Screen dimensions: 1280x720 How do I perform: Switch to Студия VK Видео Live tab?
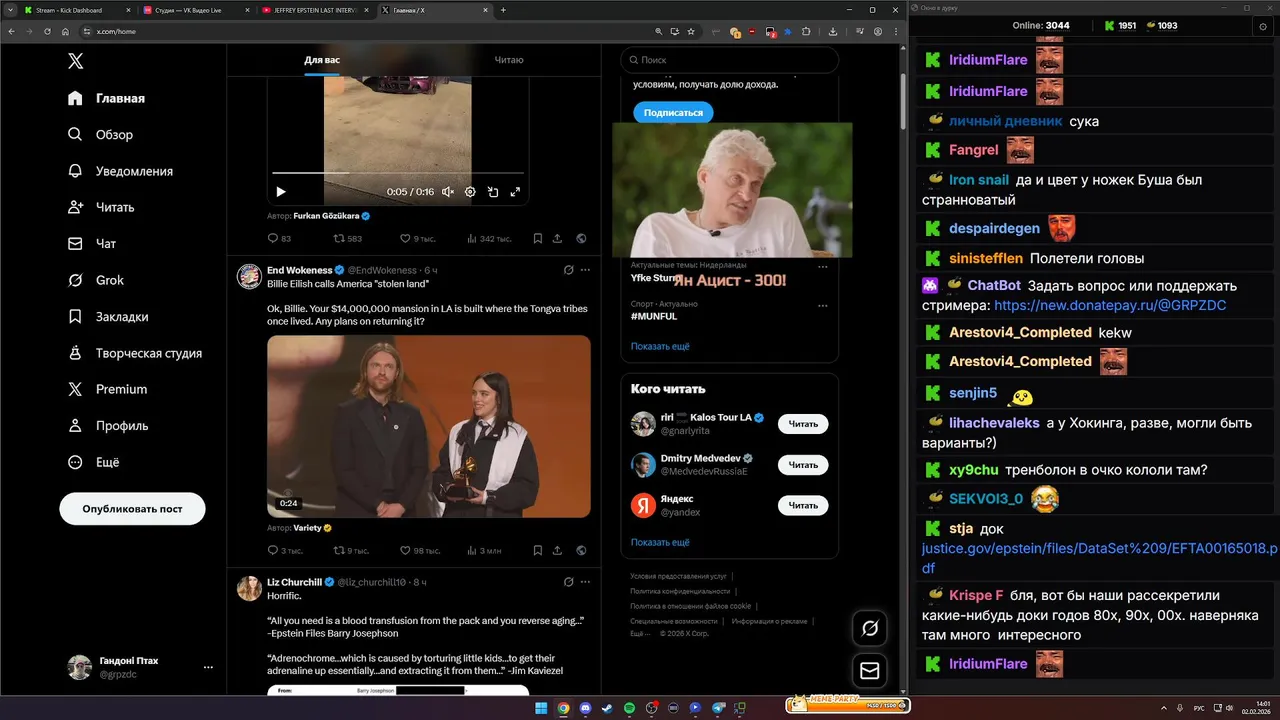(196, 10)
